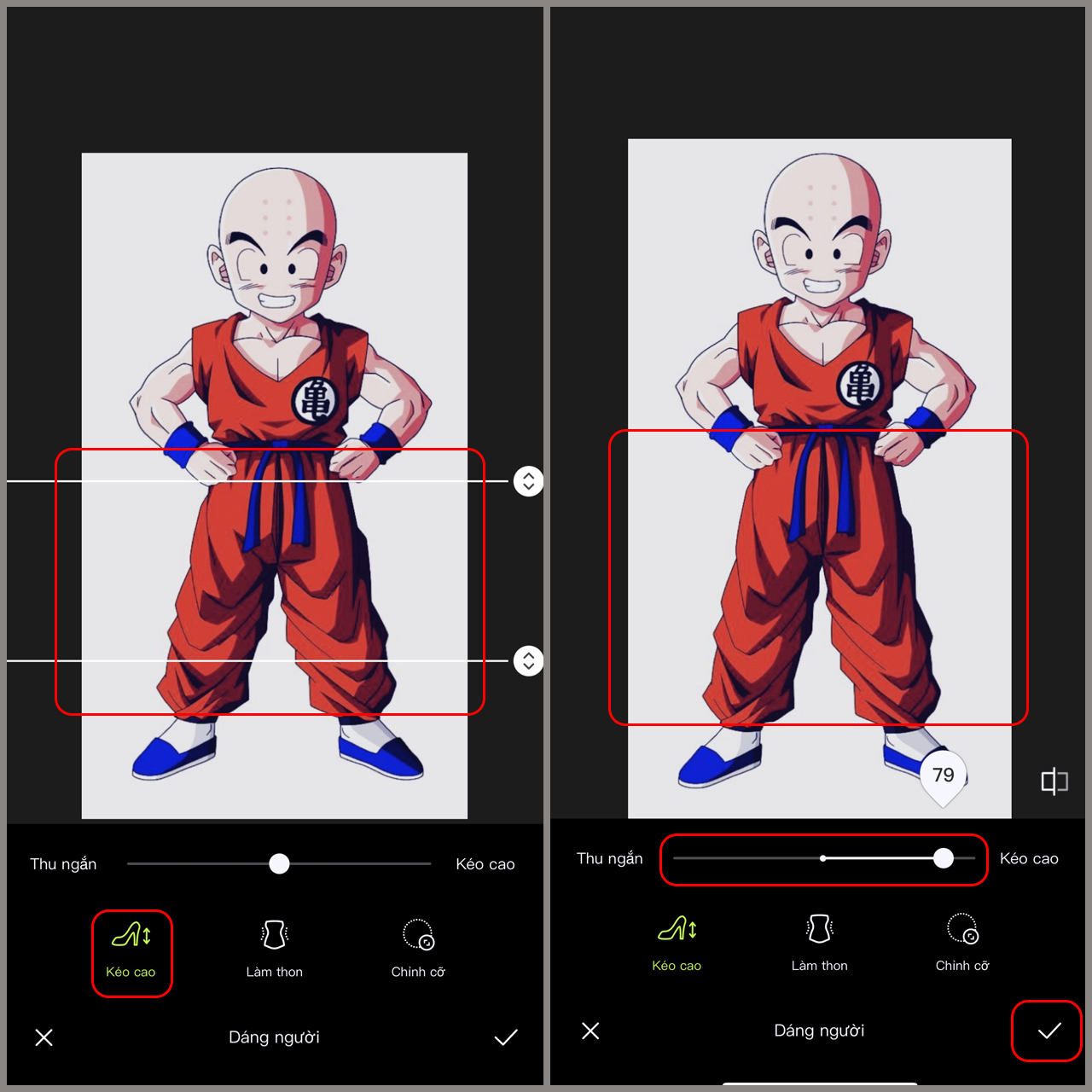Select Kéo cao heel icon in left panel
The height and width of the screenshot is (1092, 1092).
click(x=131, y=936)
